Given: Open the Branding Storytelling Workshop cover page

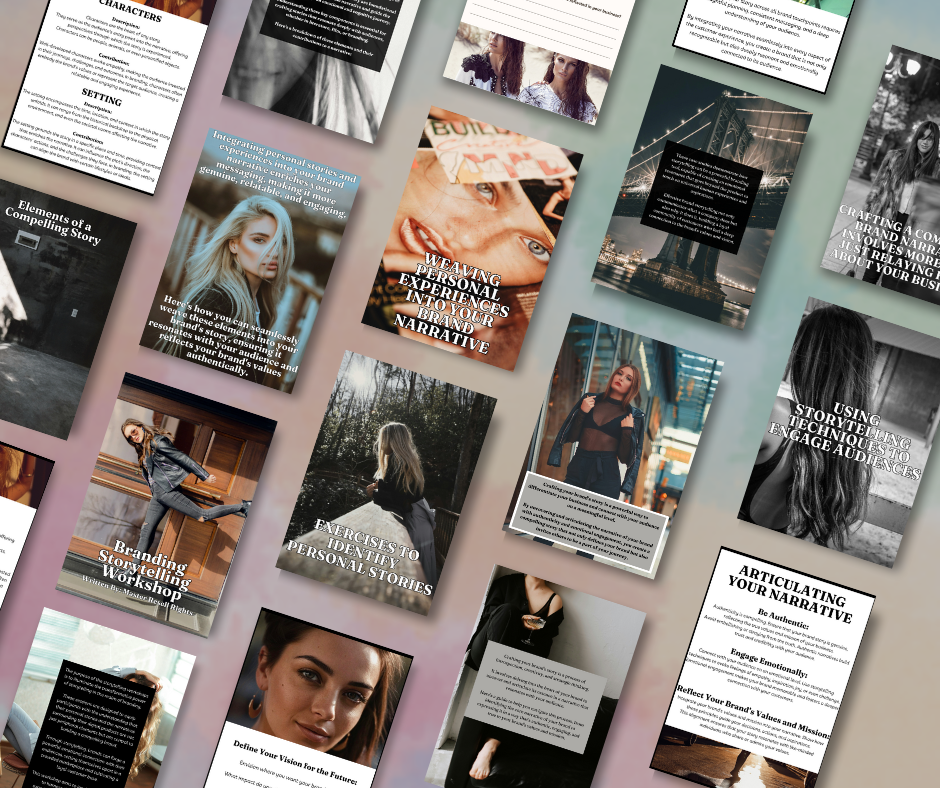Looking at the screenshot, I should coord(167,505).
